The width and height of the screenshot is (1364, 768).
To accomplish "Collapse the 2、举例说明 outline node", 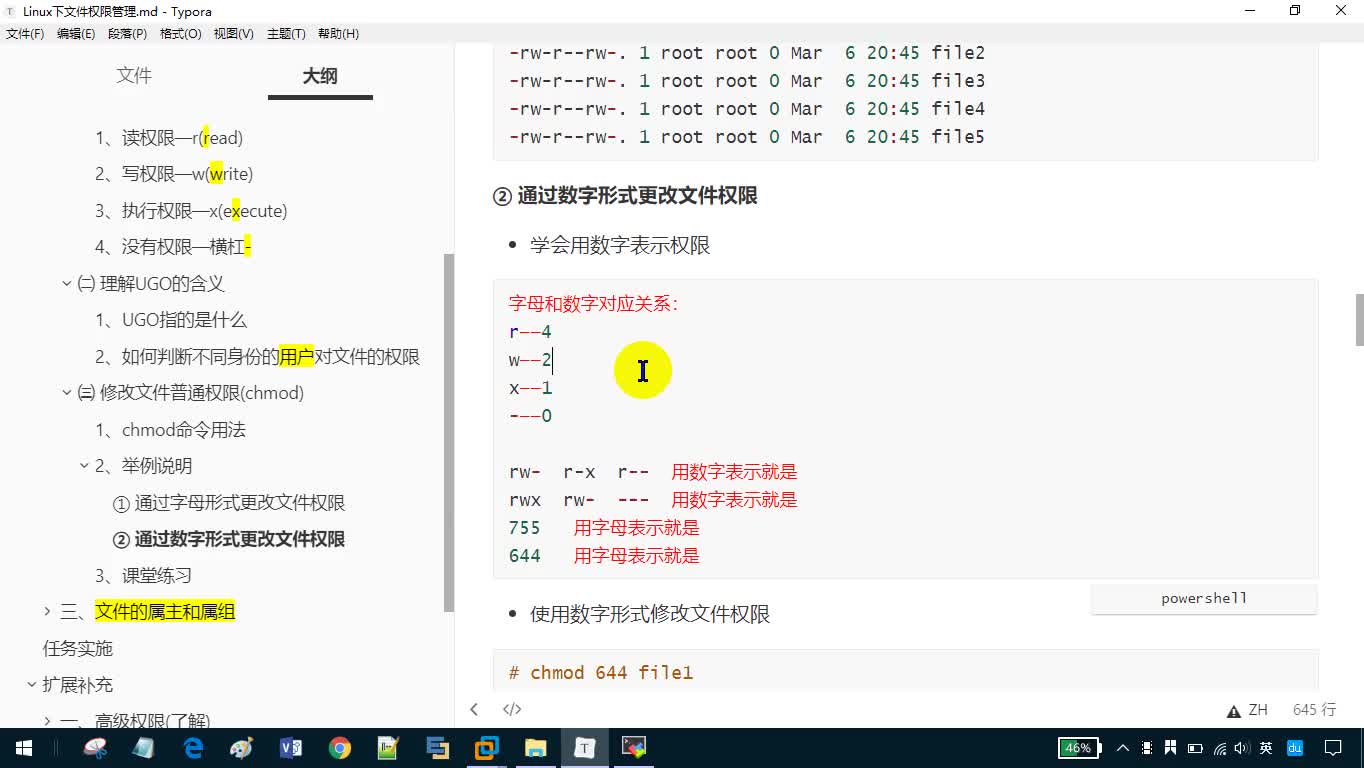I will [85, 466].
